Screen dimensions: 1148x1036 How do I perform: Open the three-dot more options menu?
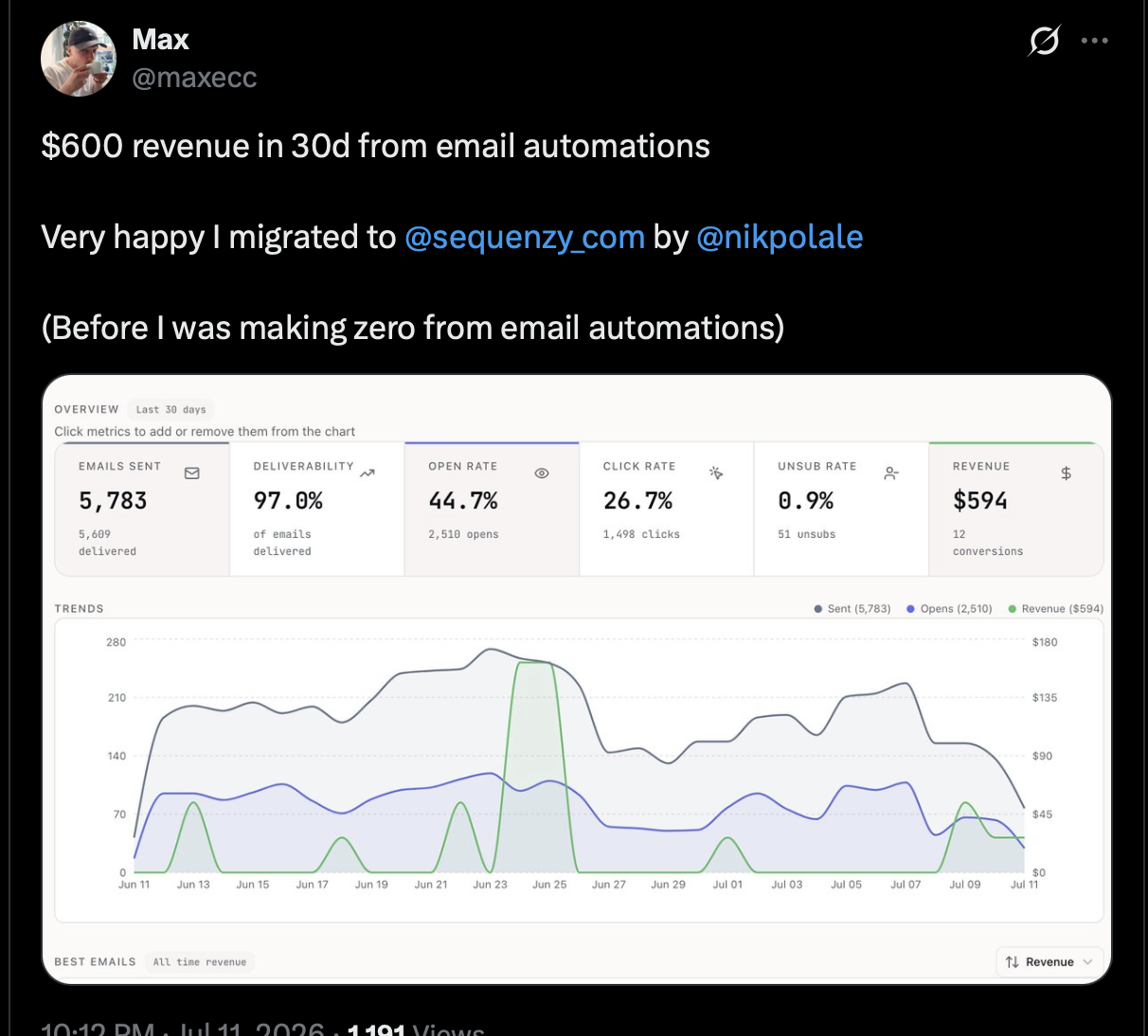(x=1094, y=41)
